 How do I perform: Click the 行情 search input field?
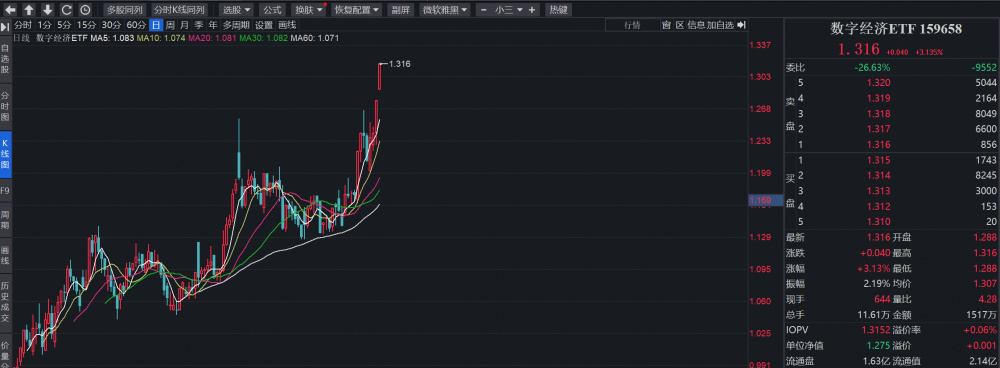pyautogui.click(x=632, y=25)
